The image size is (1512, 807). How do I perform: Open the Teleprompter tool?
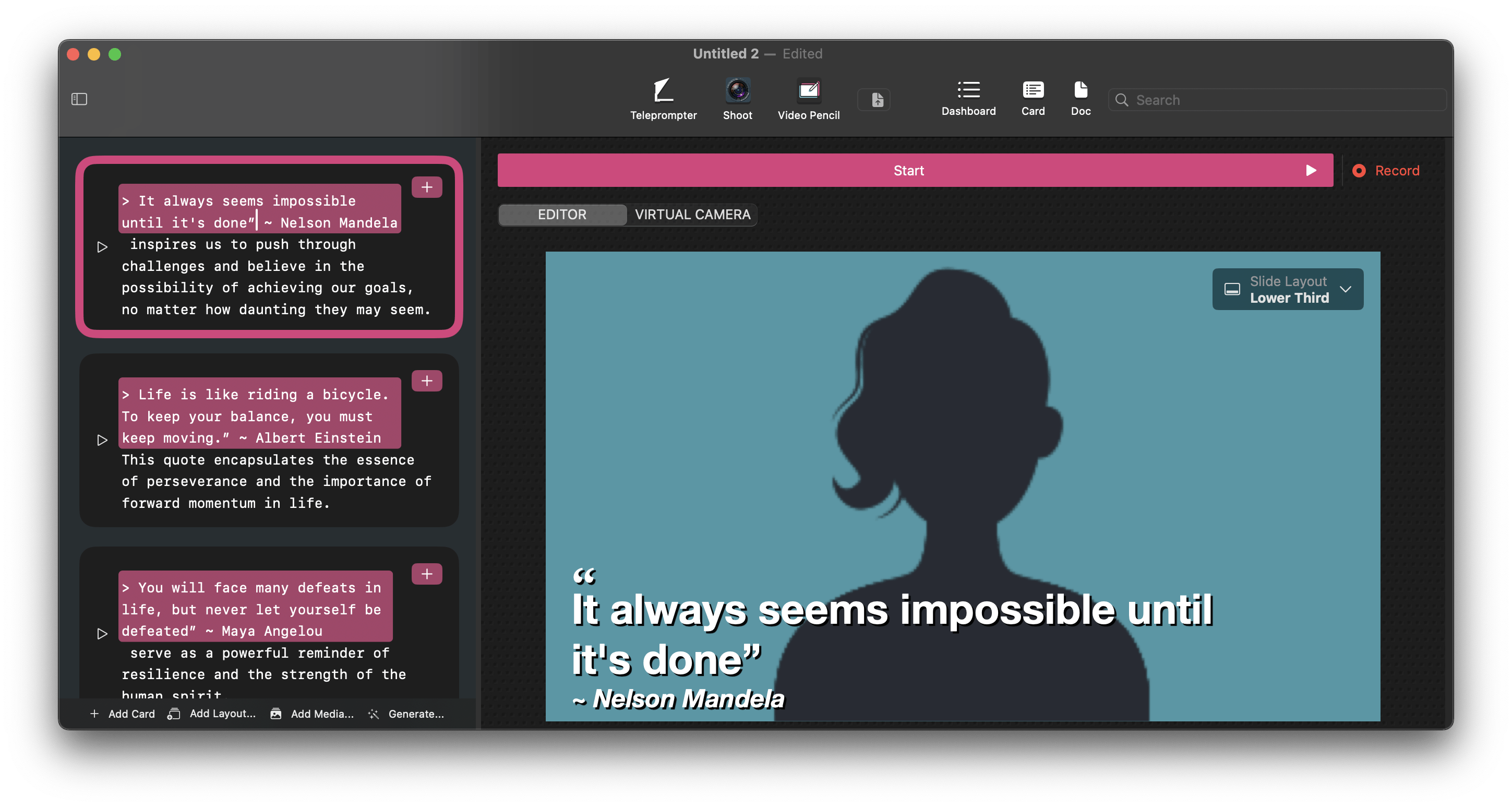click(663, 99)
